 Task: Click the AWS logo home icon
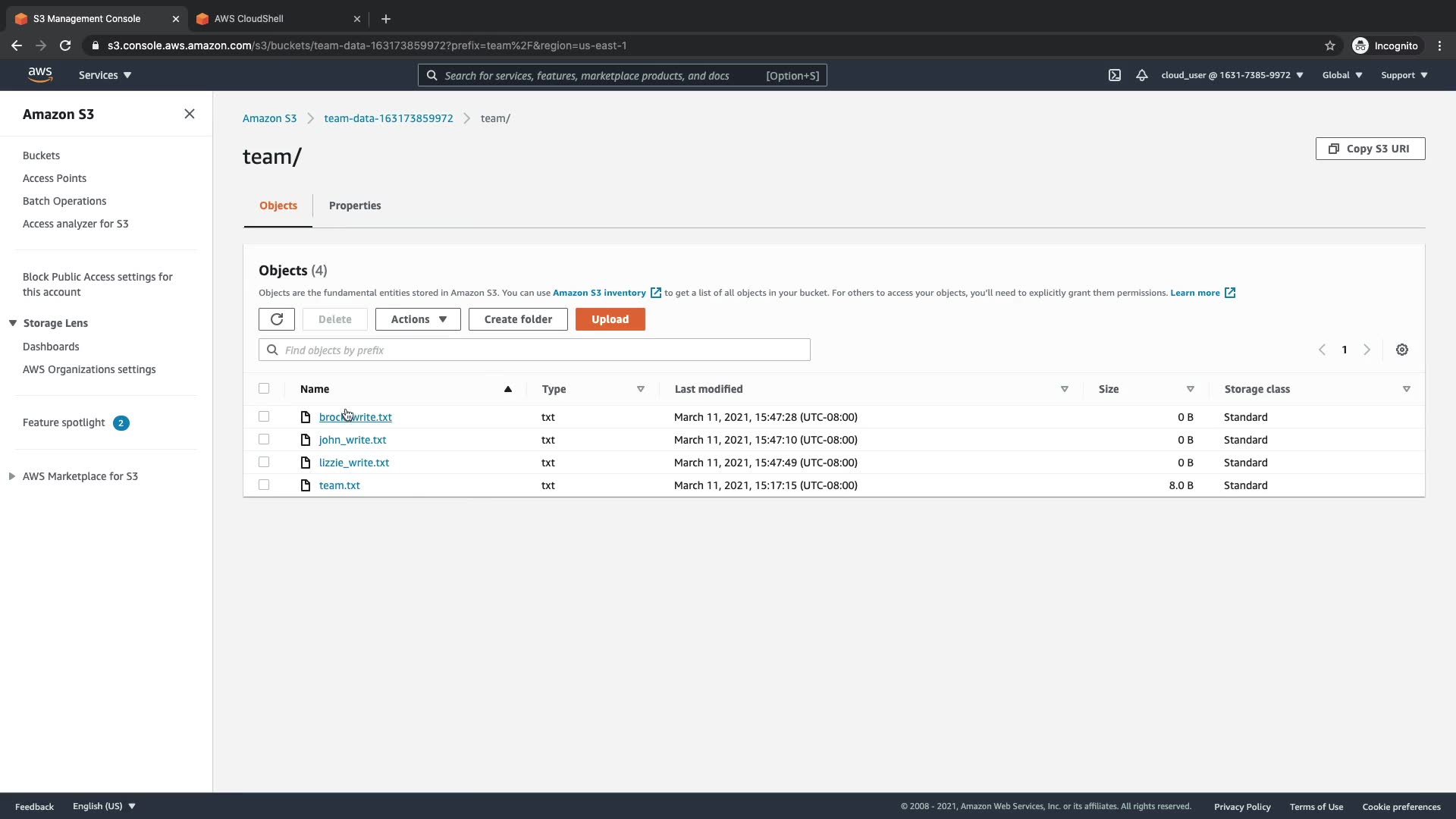click(x=40, y=74)
